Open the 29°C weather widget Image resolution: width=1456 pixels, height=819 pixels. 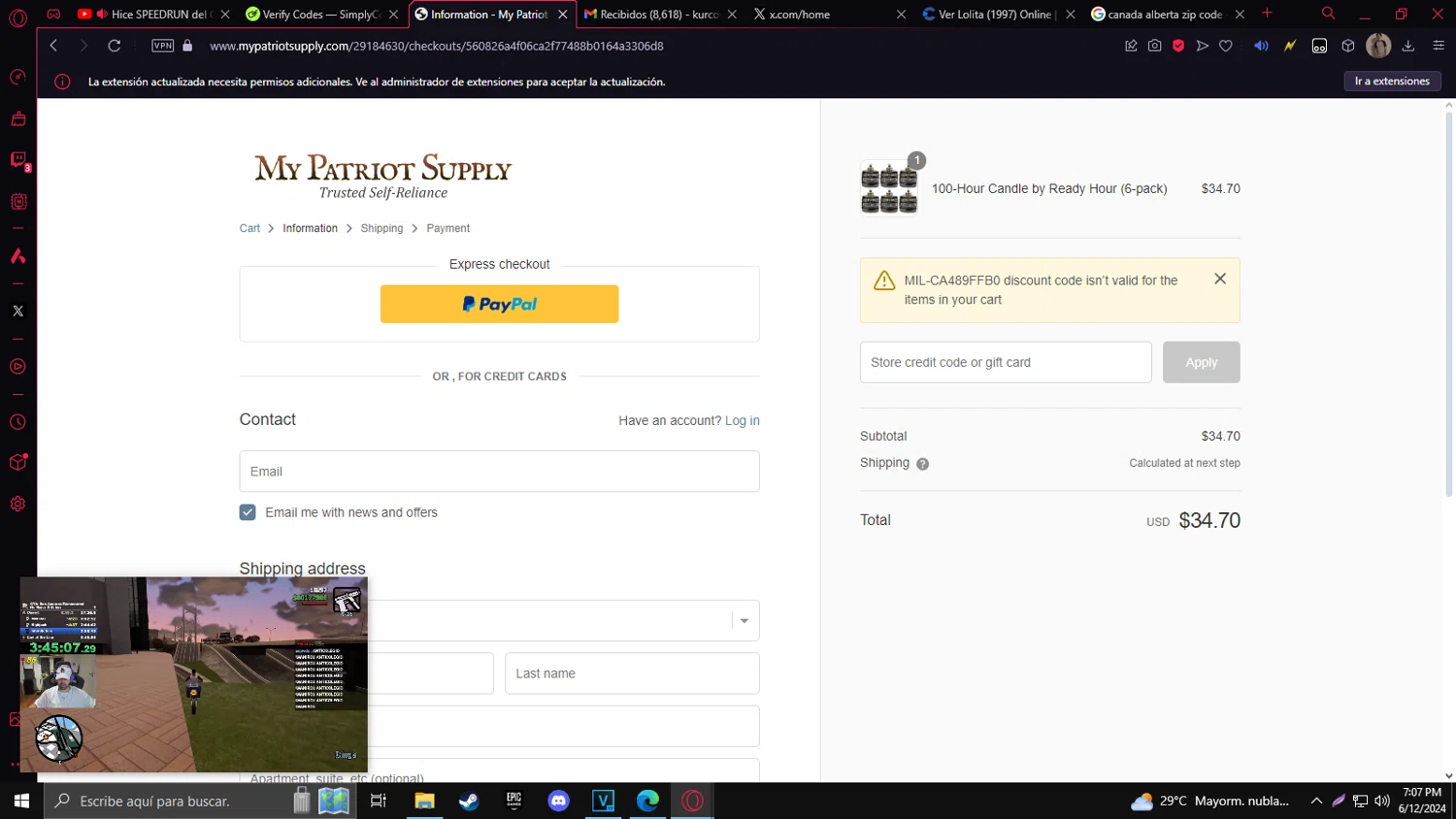(x=1210, y=801)
